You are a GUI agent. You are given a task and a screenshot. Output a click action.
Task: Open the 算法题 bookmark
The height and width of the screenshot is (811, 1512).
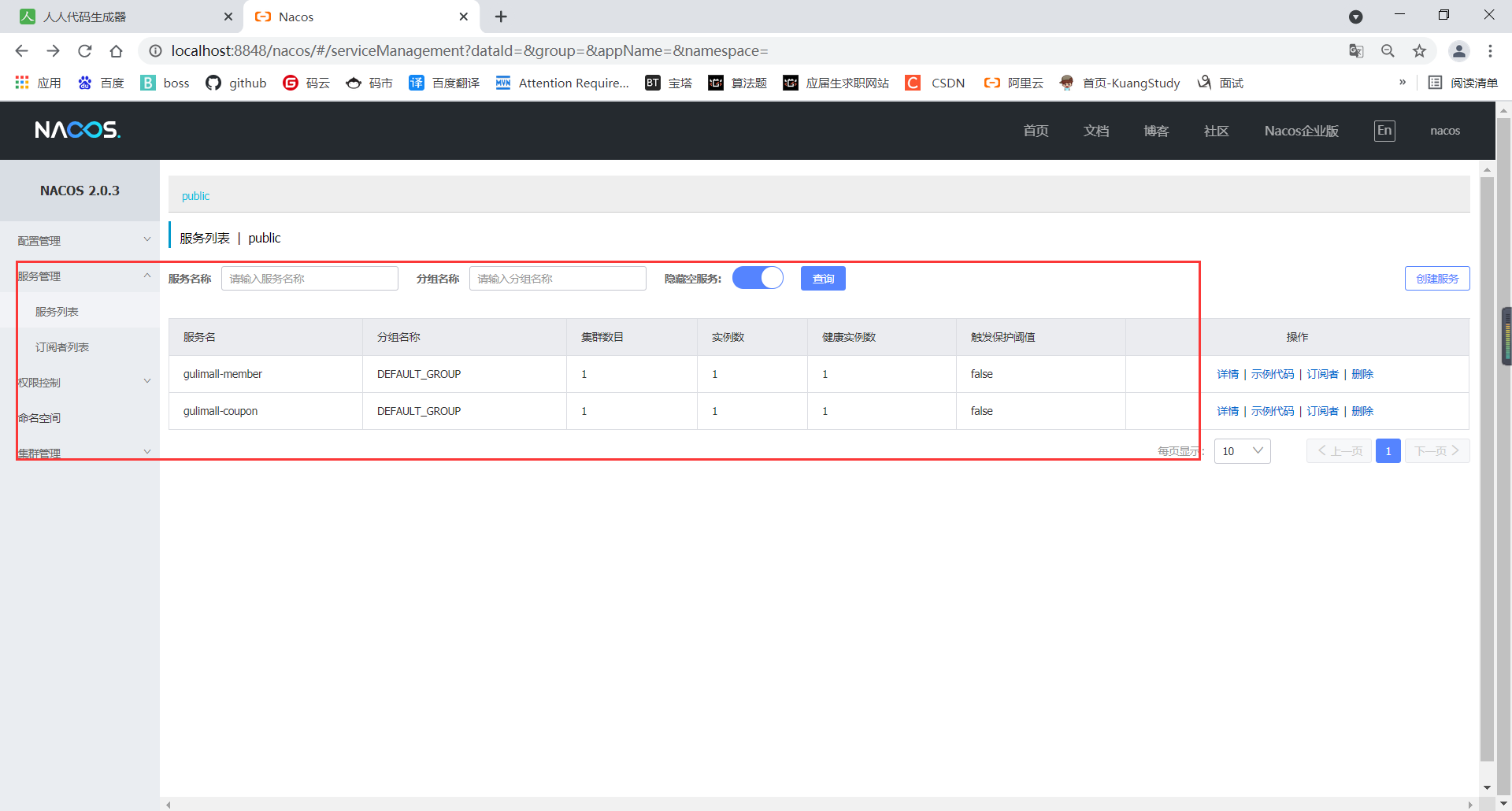pos(737,83)
